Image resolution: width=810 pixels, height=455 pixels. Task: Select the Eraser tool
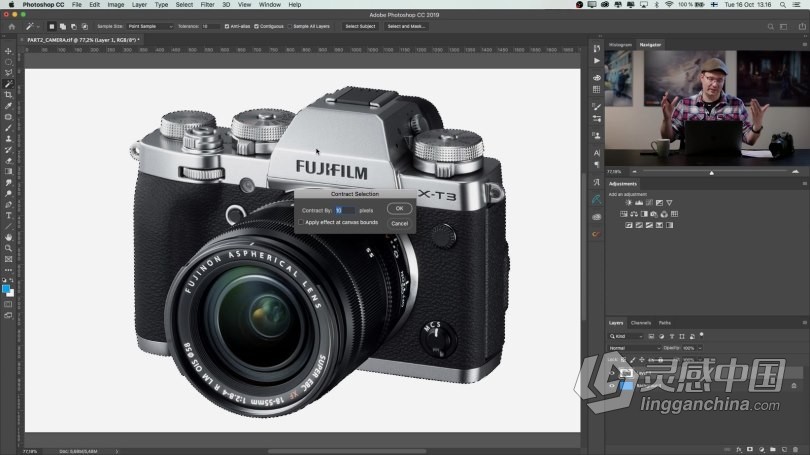point(8,161)
